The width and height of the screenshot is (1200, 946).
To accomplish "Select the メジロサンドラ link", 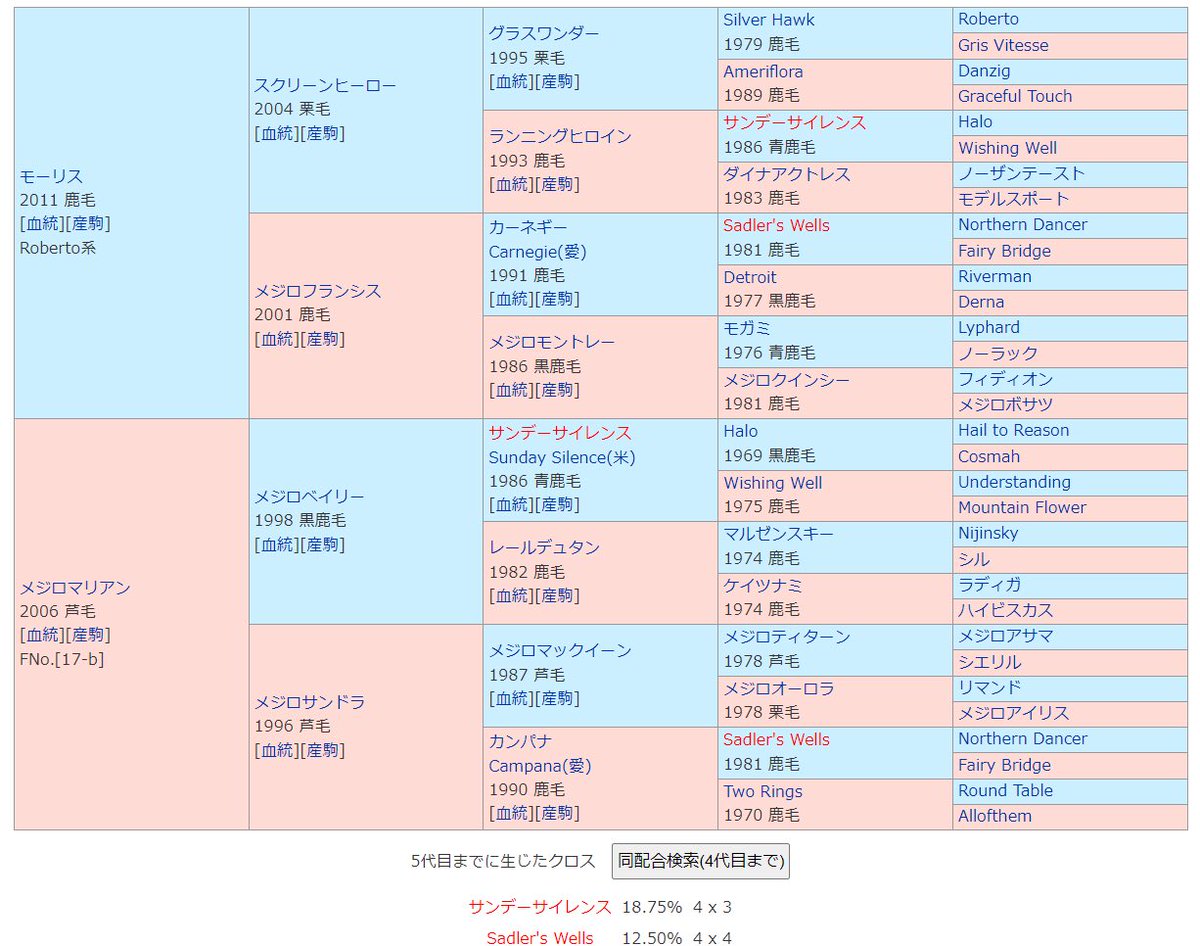I will pyautogui.click(x=309, y=702).
